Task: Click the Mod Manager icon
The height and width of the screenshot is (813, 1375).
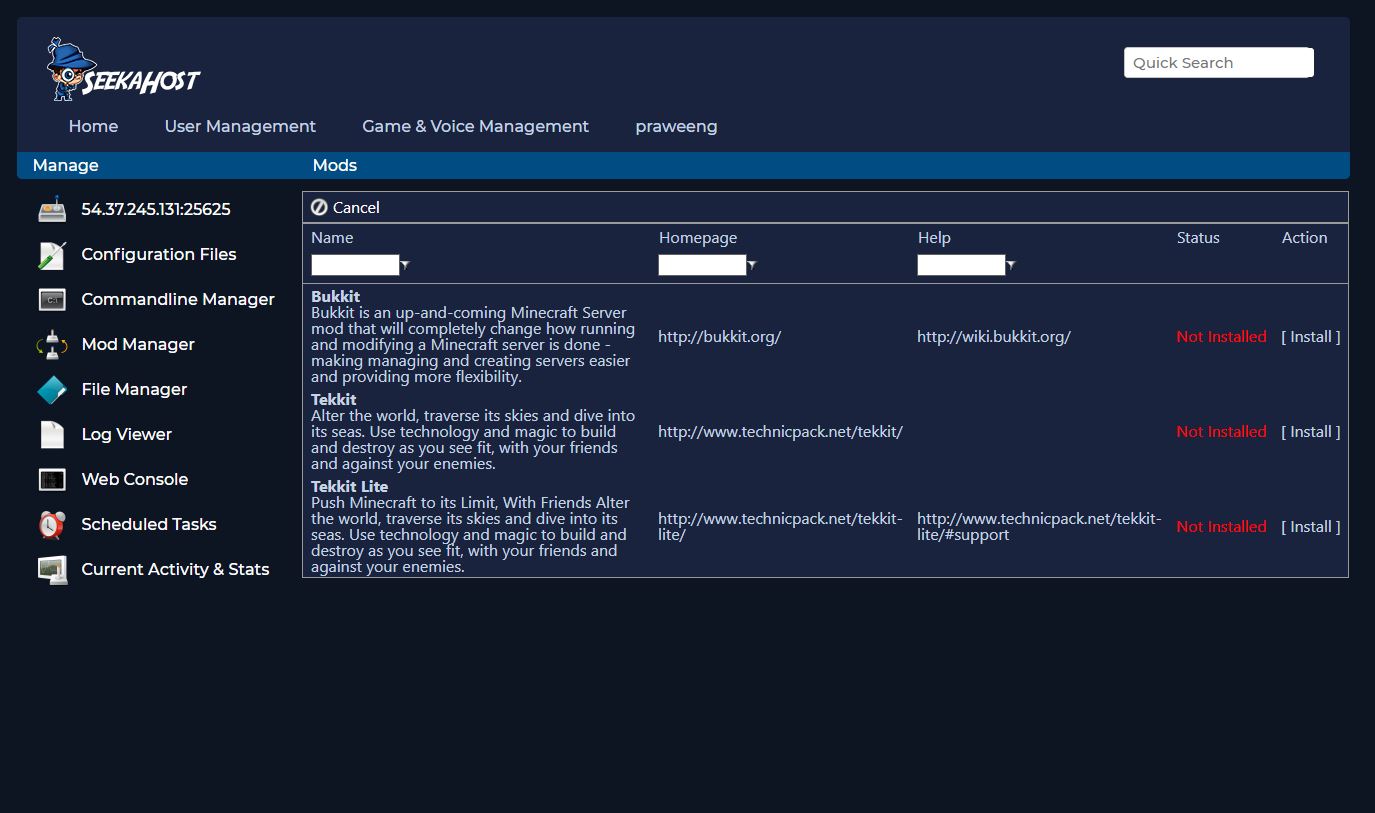Action: (x=52, y=344)
